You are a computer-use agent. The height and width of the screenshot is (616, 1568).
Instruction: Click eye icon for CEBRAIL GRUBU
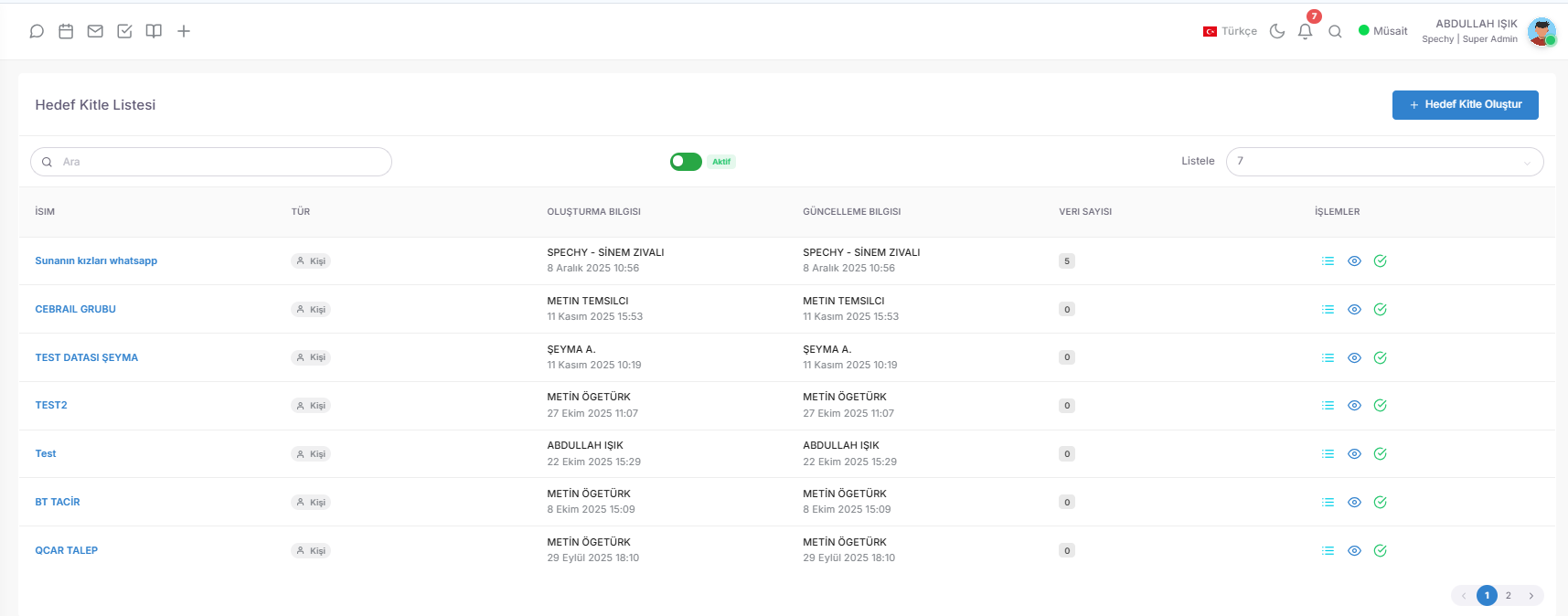point(1354,310)
